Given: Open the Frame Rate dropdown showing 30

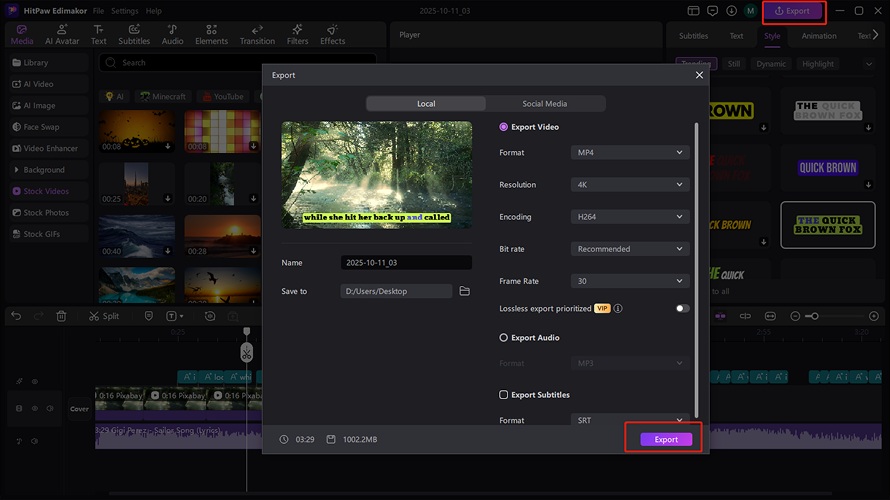Looking at the screenshot, I should click(x=630, y=281).
